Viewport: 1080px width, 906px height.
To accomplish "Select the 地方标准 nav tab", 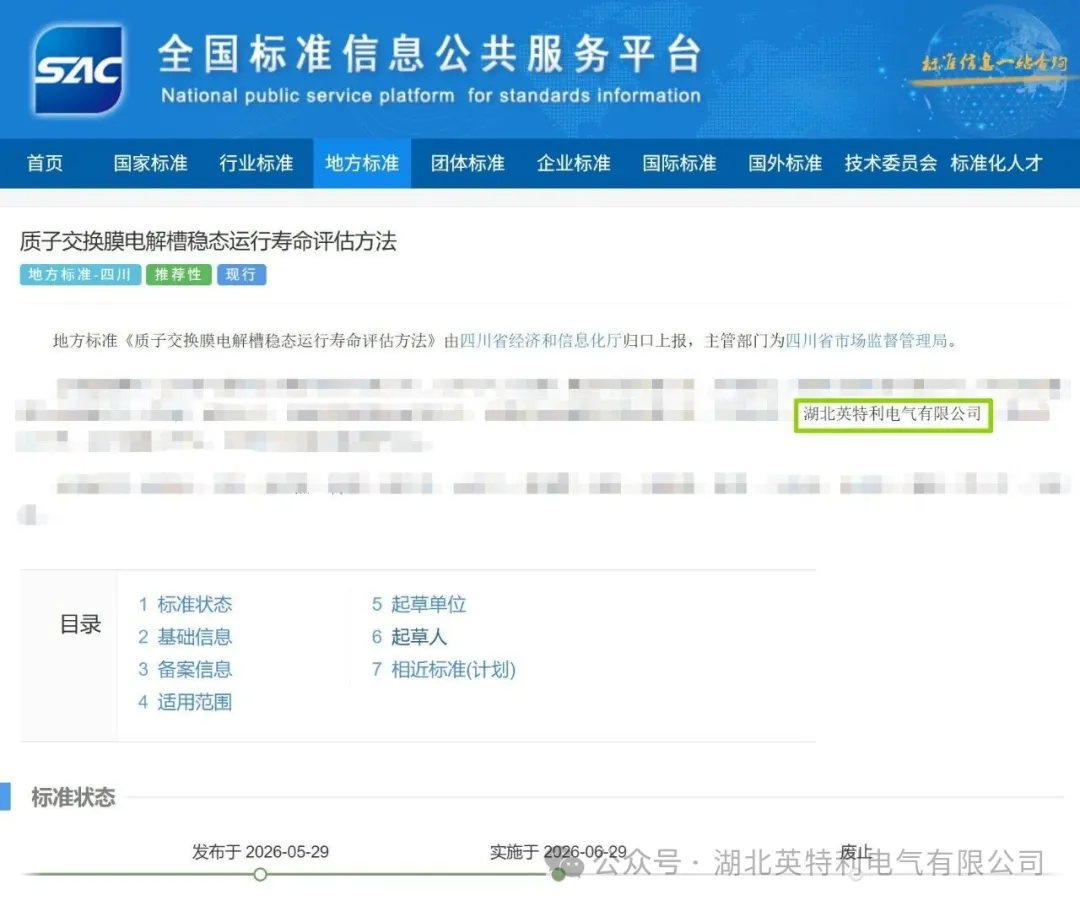I will pos(362,163).
